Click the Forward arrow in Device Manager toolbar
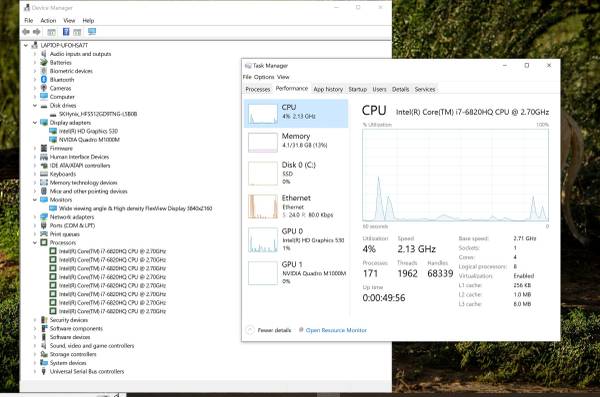The height and width of the screenshot is (397, 600). tap(37, 32)
